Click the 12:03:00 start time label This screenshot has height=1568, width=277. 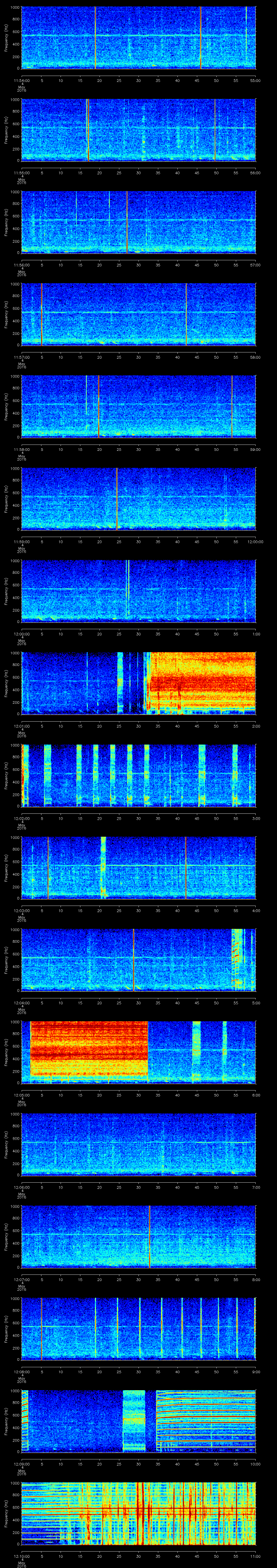click(22, 910)
